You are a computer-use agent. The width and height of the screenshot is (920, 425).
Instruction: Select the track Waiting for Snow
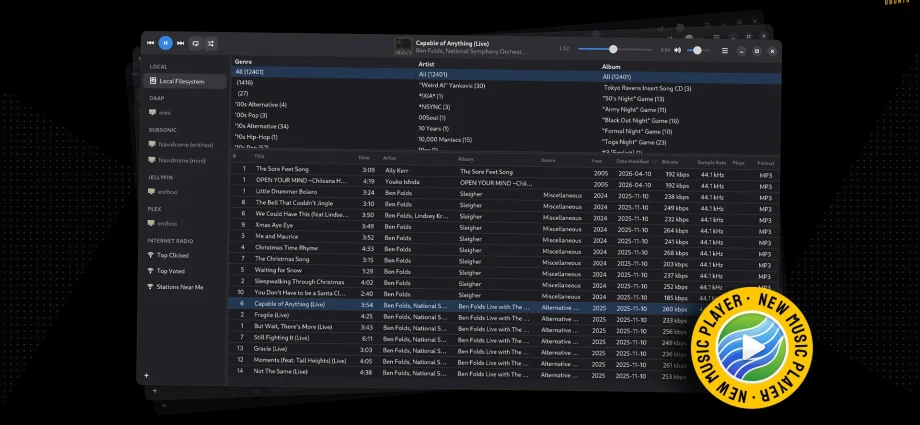278,270
